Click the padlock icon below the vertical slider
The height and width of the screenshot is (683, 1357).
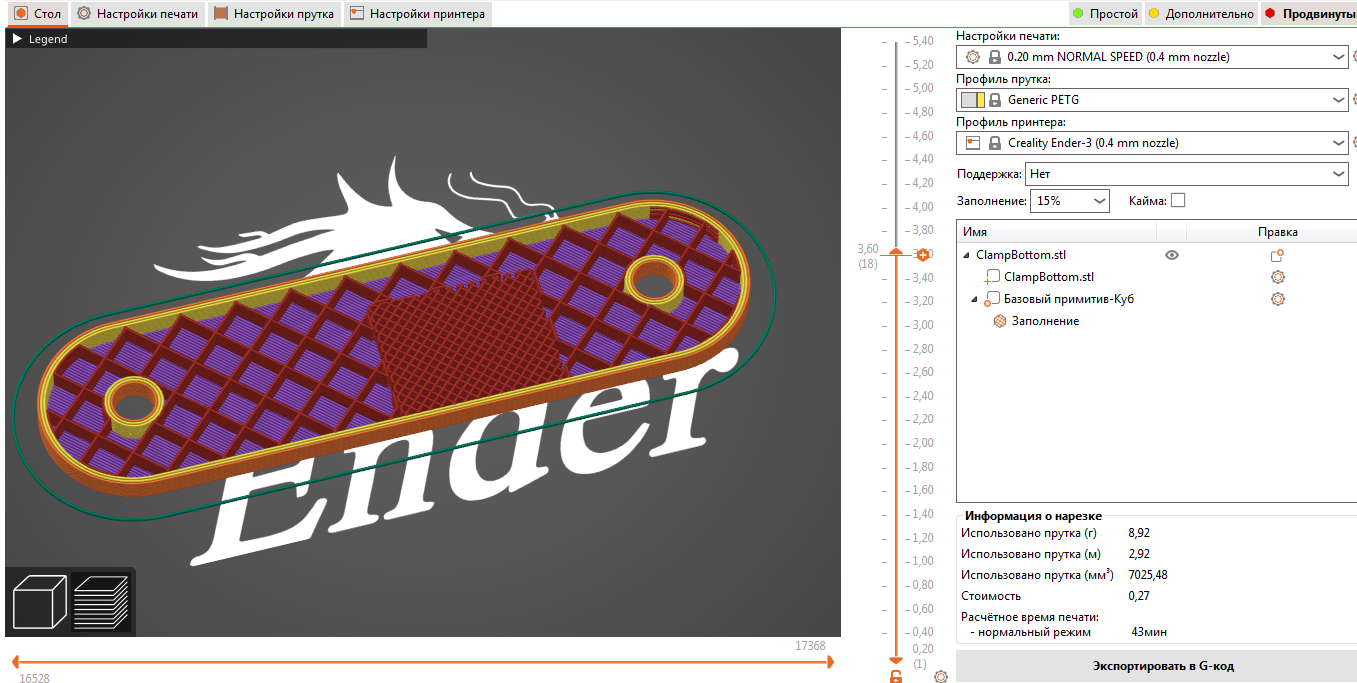pos(896,677)
